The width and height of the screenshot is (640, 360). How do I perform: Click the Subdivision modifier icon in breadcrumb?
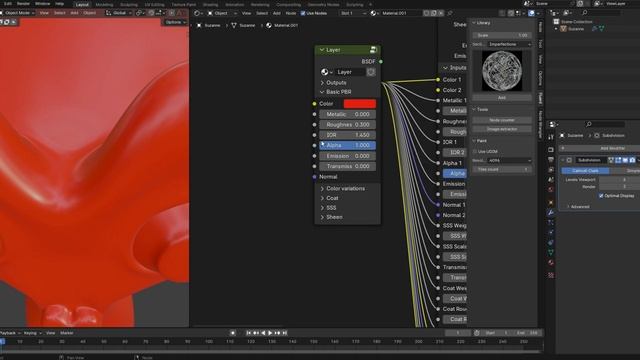point(597,136)
